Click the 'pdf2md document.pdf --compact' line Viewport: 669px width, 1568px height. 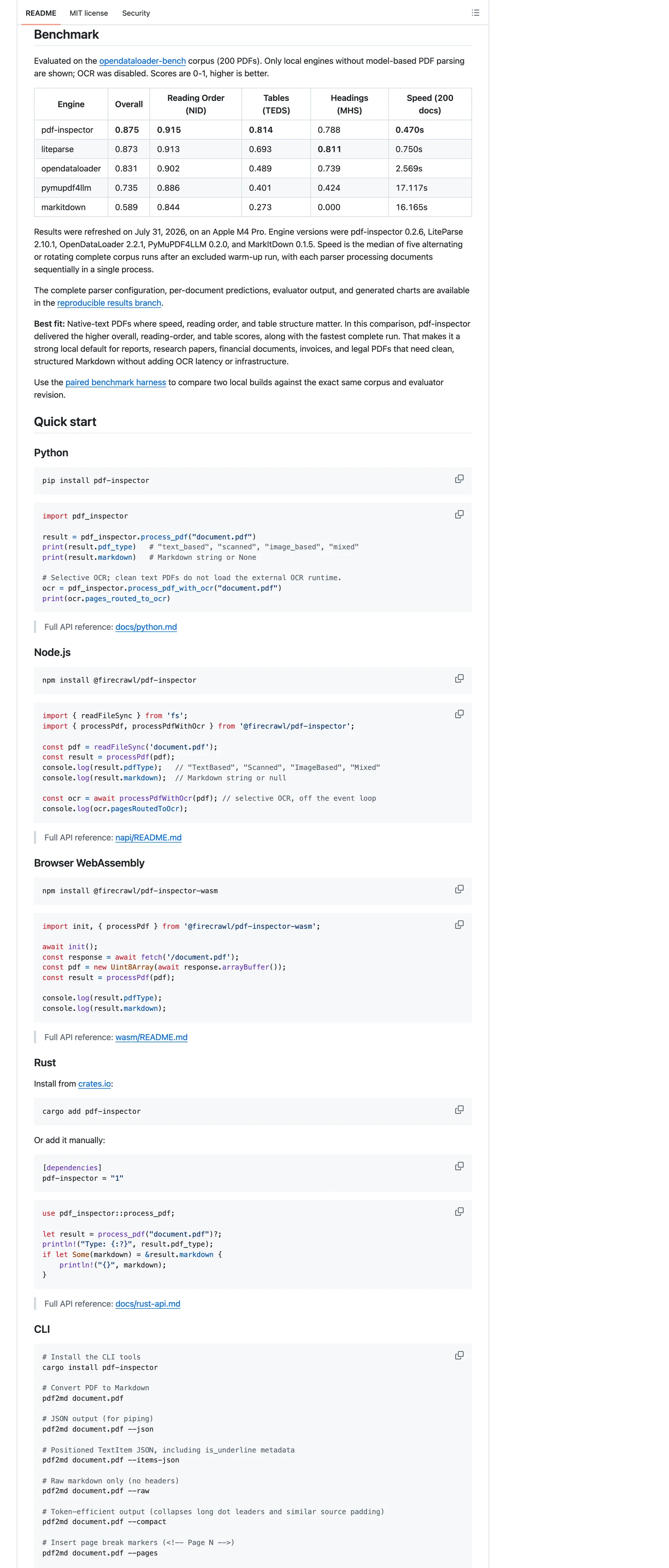[x=104, y=1522]
